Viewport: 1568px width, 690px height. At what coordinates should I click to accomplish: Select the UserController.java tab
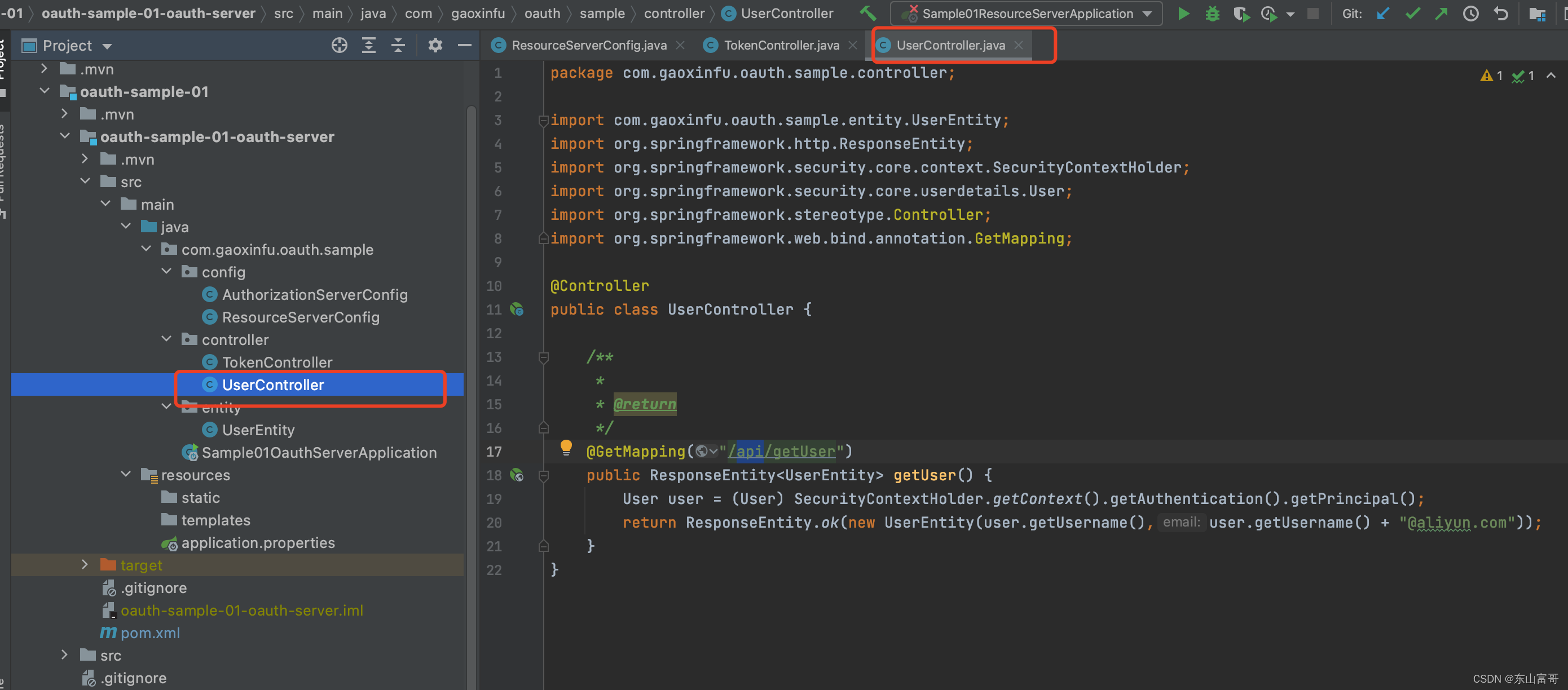(x=950, y=45)
